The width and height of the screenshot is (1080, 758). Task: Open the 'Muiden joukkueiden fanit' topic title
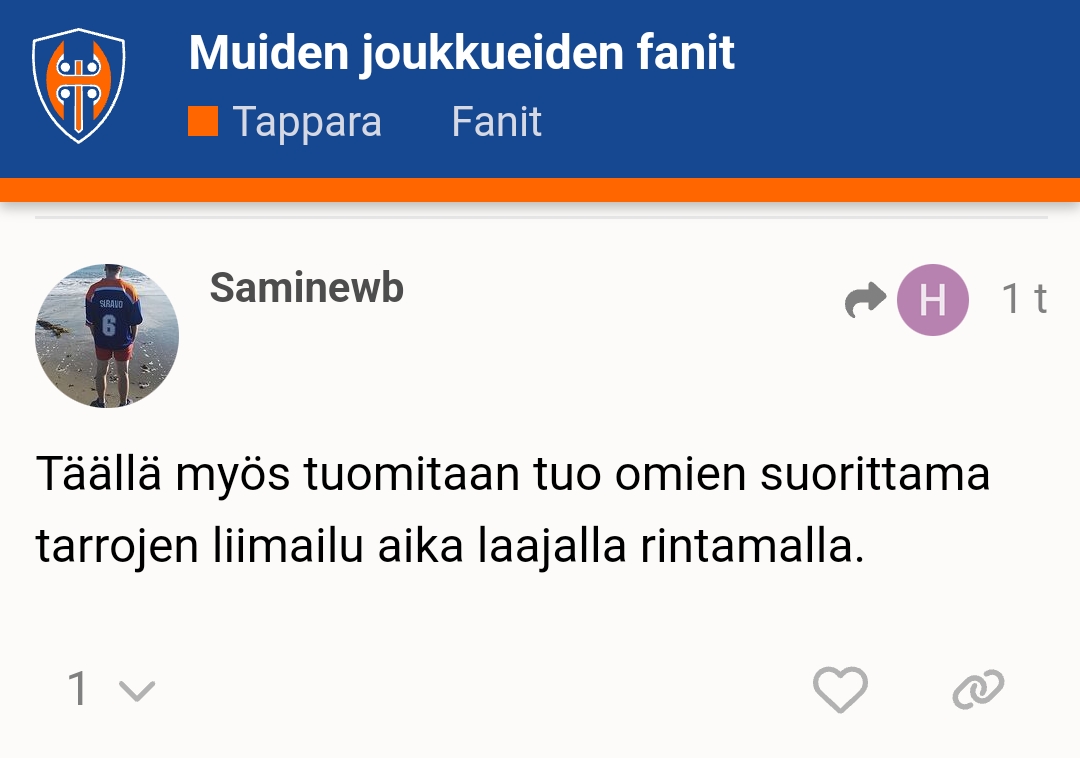tap(461, 53)
